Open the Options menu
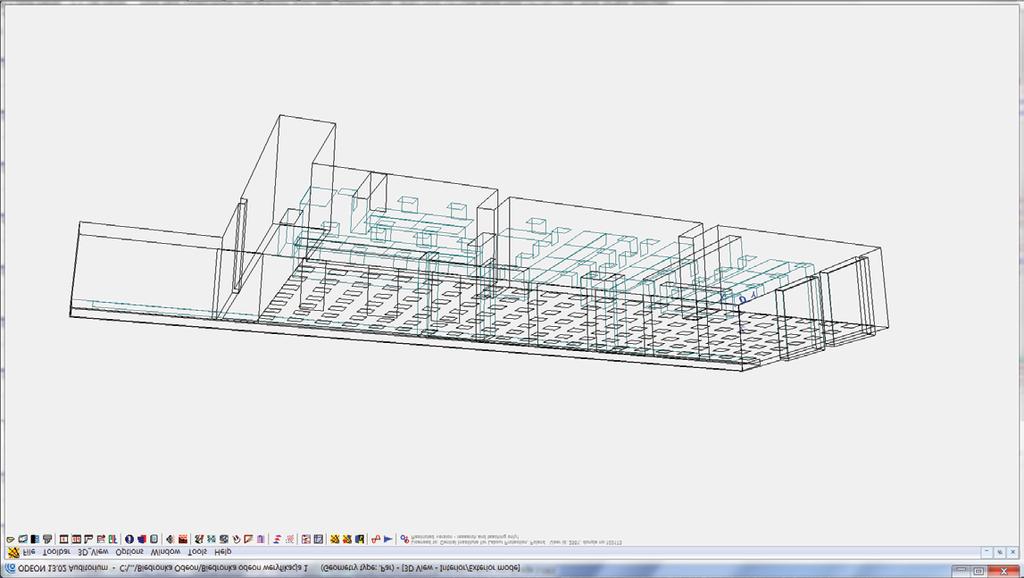1024x578 pixels. pos(129,553)
